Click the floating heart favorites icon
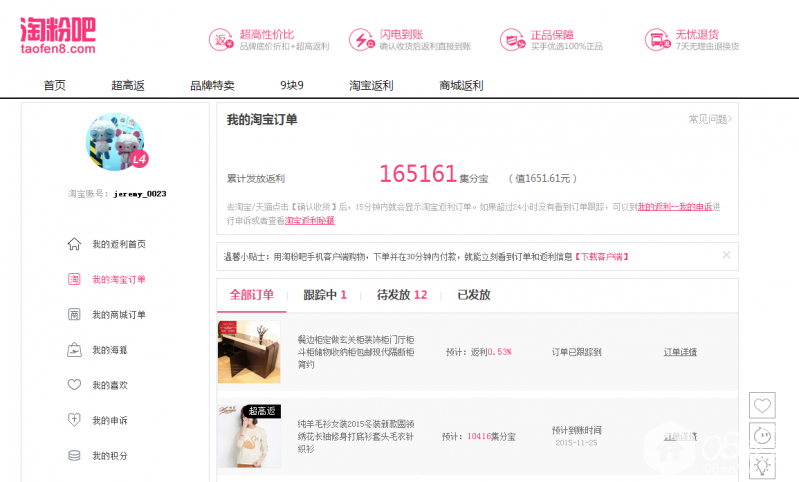Image resolution: width=799 pixels, height=482 pixels. (x=763, y=405)
